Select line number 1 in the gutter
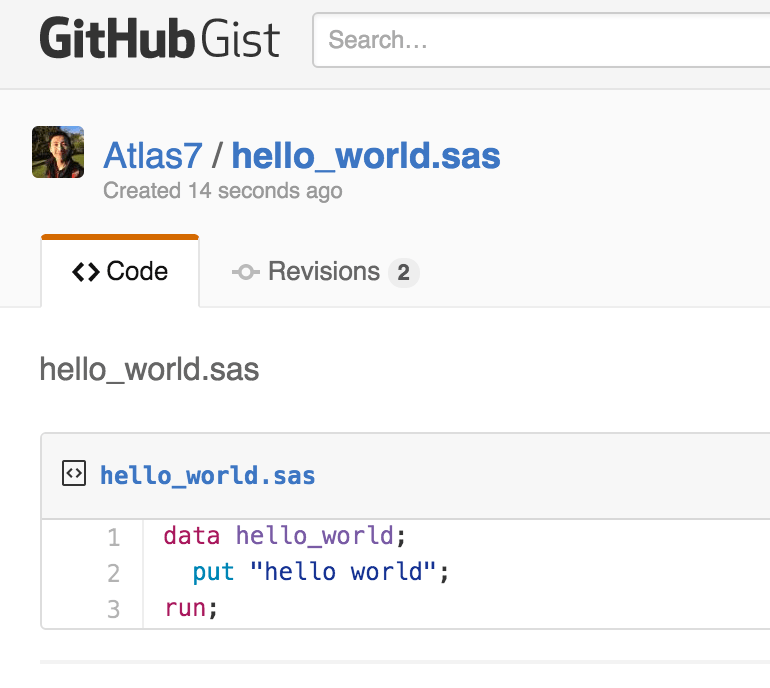The image size is (770, 688). click(x=113, y=537)
